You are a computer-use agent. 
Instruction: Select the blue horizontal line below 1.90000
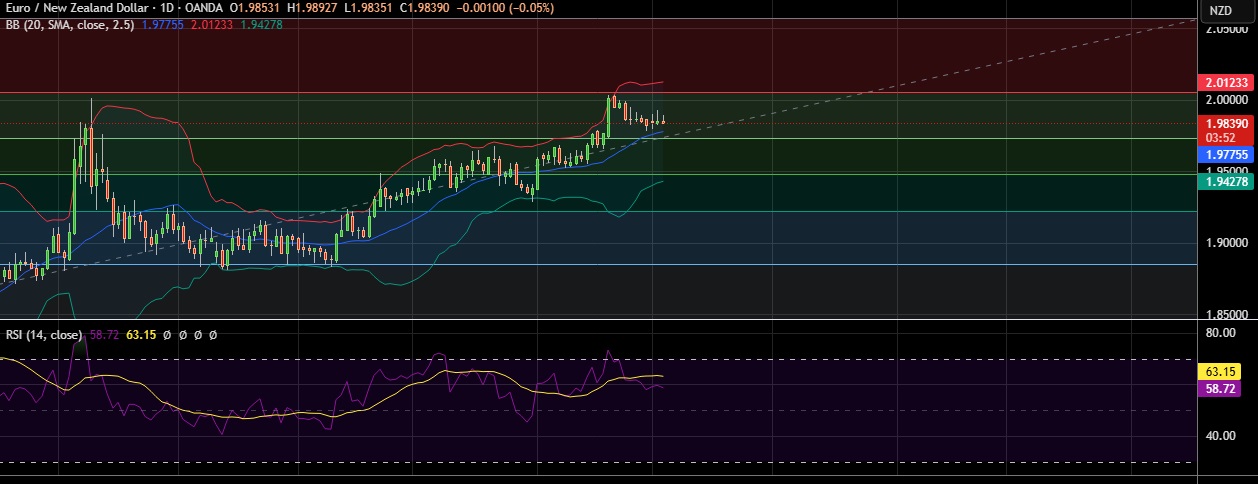click(x=600, y=265)
